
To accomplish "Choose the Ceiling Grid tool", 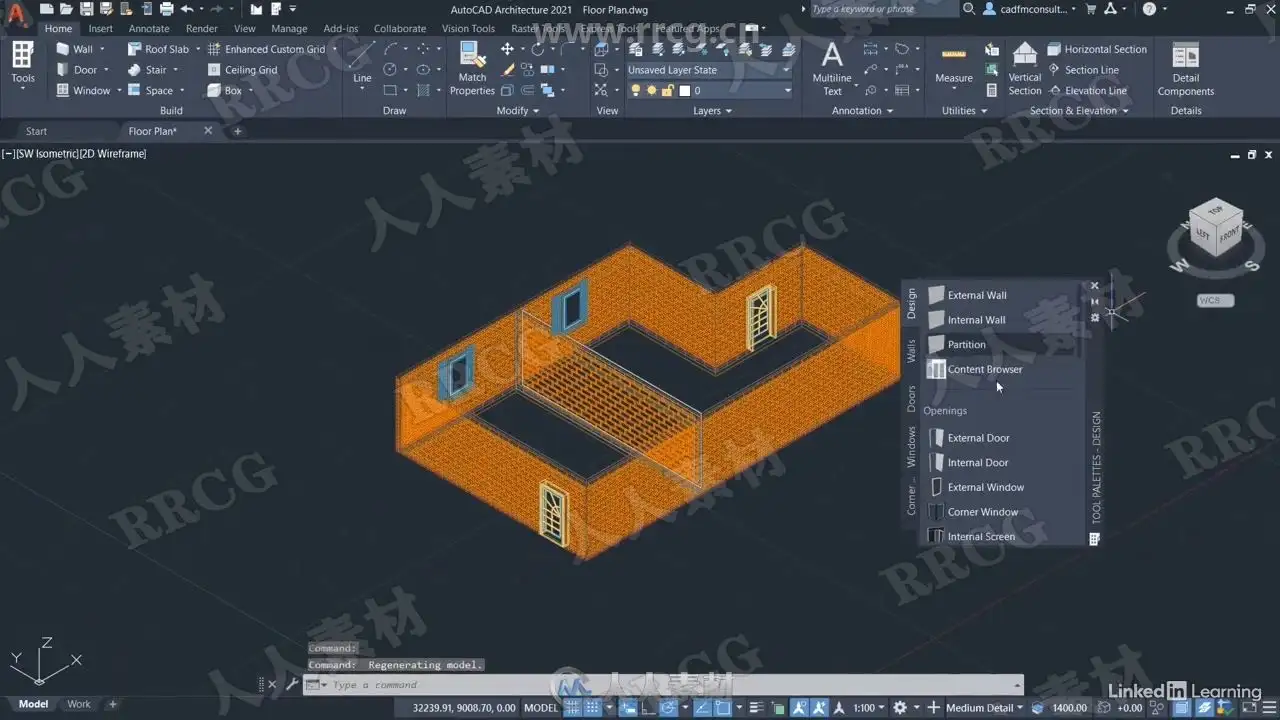I will pos(242,70).
